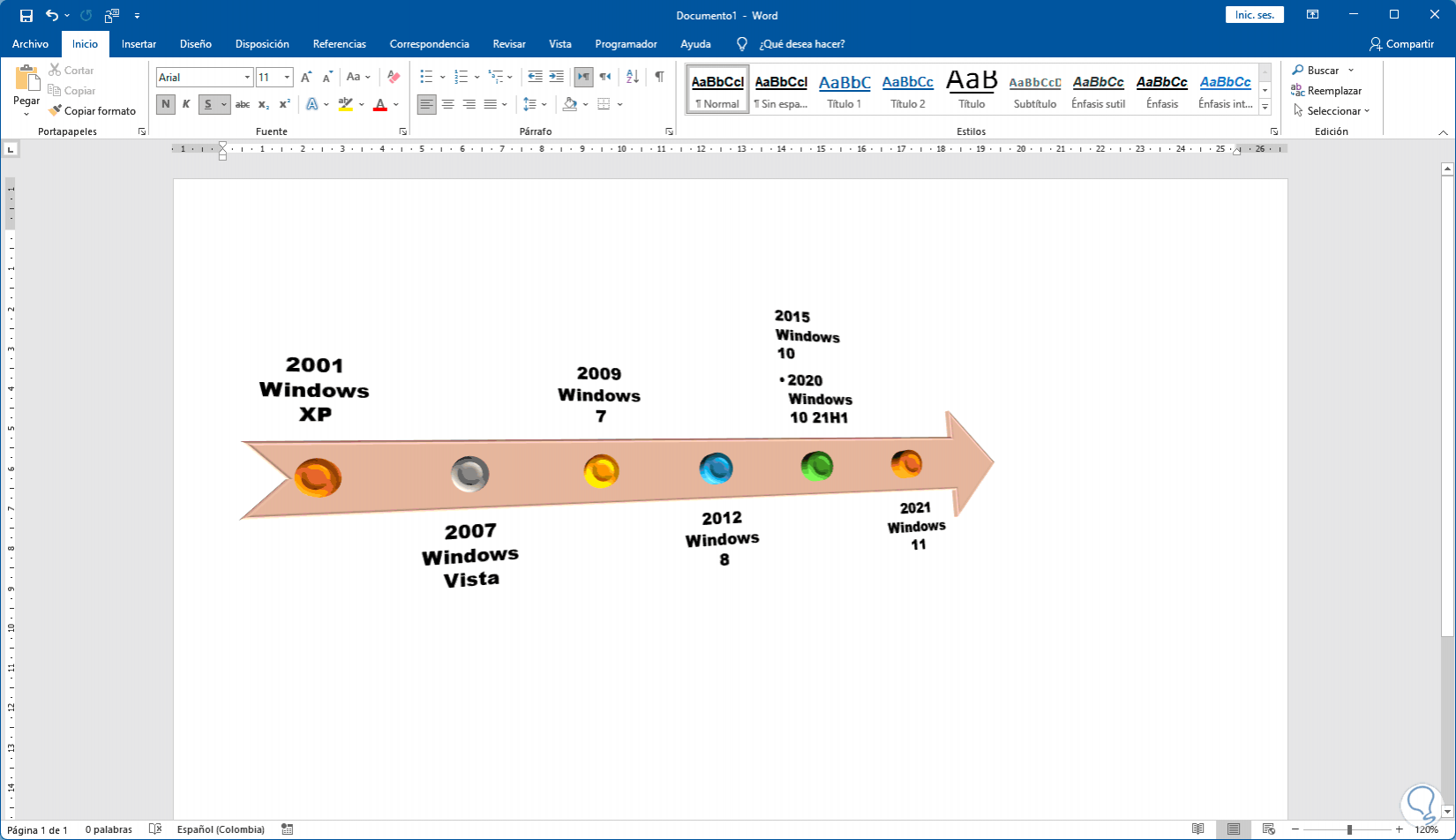Open the Read Mode view in the status bar
The height and width of the screenshot is (840, 1456).
coord(1197,829)
